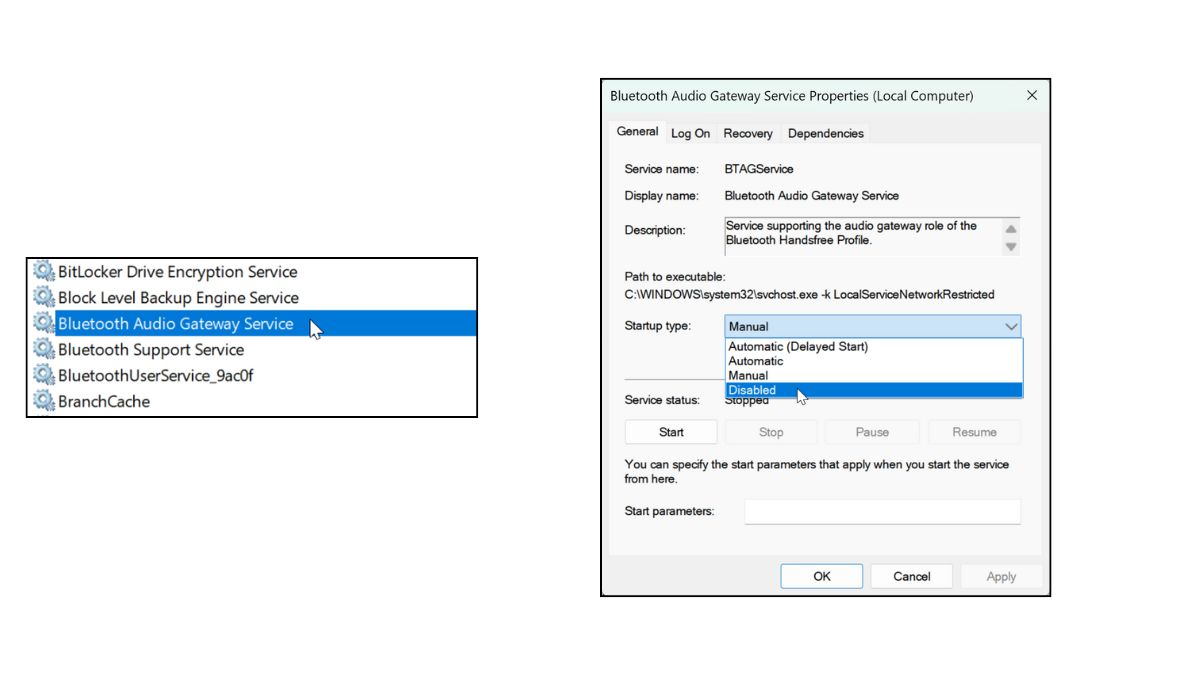Viewport: 1200px width, 675px height.
Task: Click the gear icon beside BitLocker Drive Encryption Service
Action: click(43, 272)
